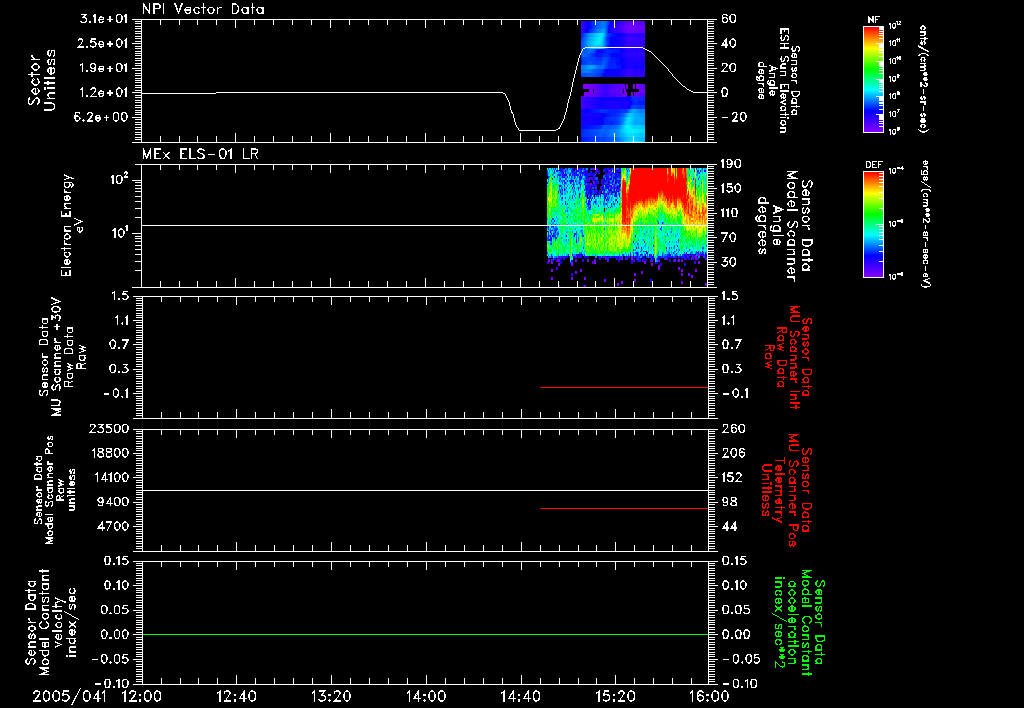Screen dimensions: 1024x708
Task: Click the red MU Scanner Pos telemetry line
Action: pyautogui.click(x=624, y=508)
